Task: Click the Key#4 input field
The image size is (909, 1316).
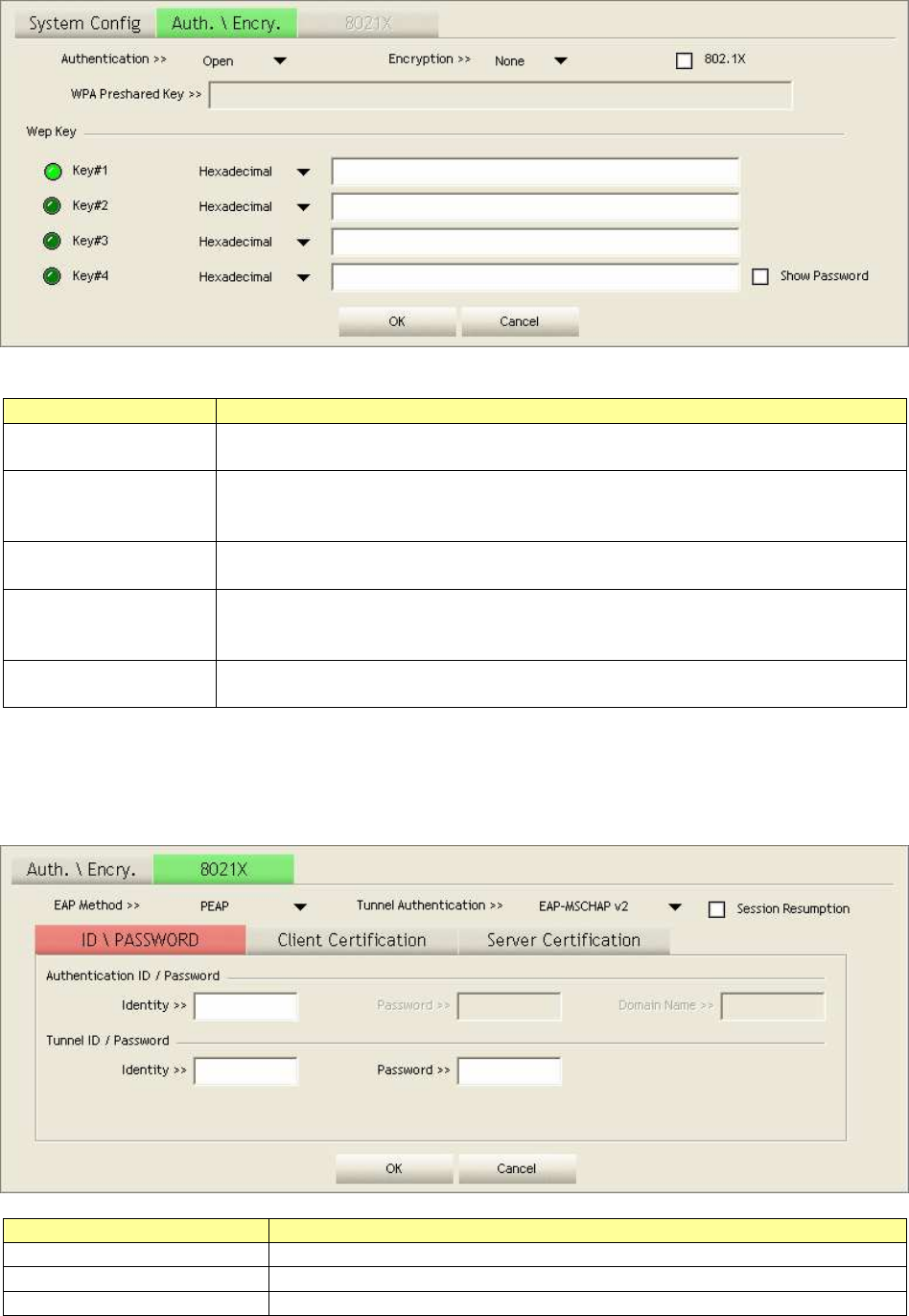Action: pos(535,277)
